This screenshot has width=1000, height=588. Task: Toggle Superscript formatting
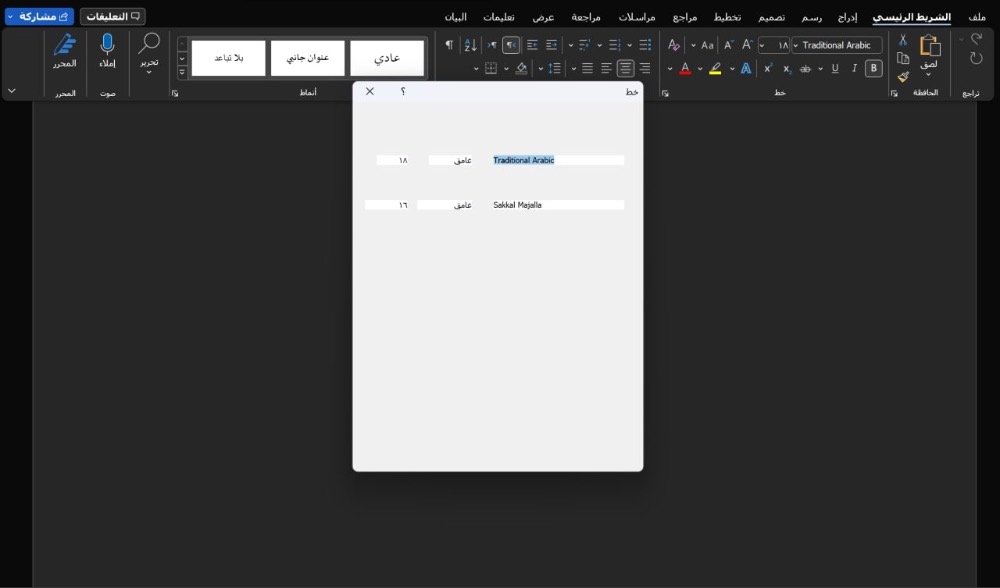[768, 69]
